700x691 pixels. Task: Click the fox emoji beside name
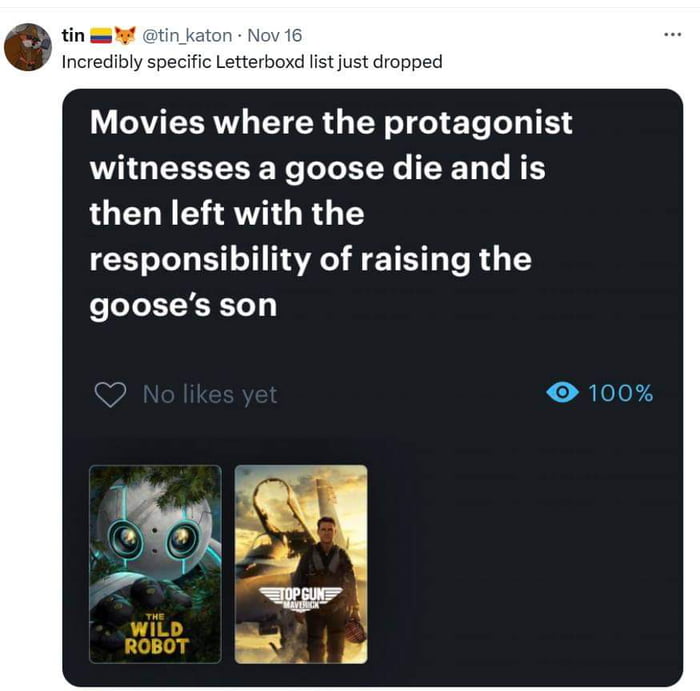point(125,35)
